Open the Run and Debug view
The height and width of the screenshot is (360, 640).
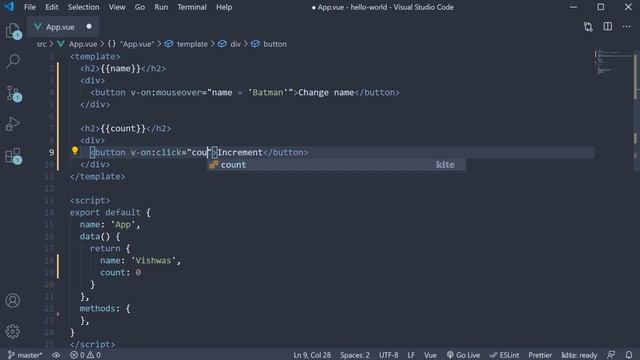coord(13,124)
